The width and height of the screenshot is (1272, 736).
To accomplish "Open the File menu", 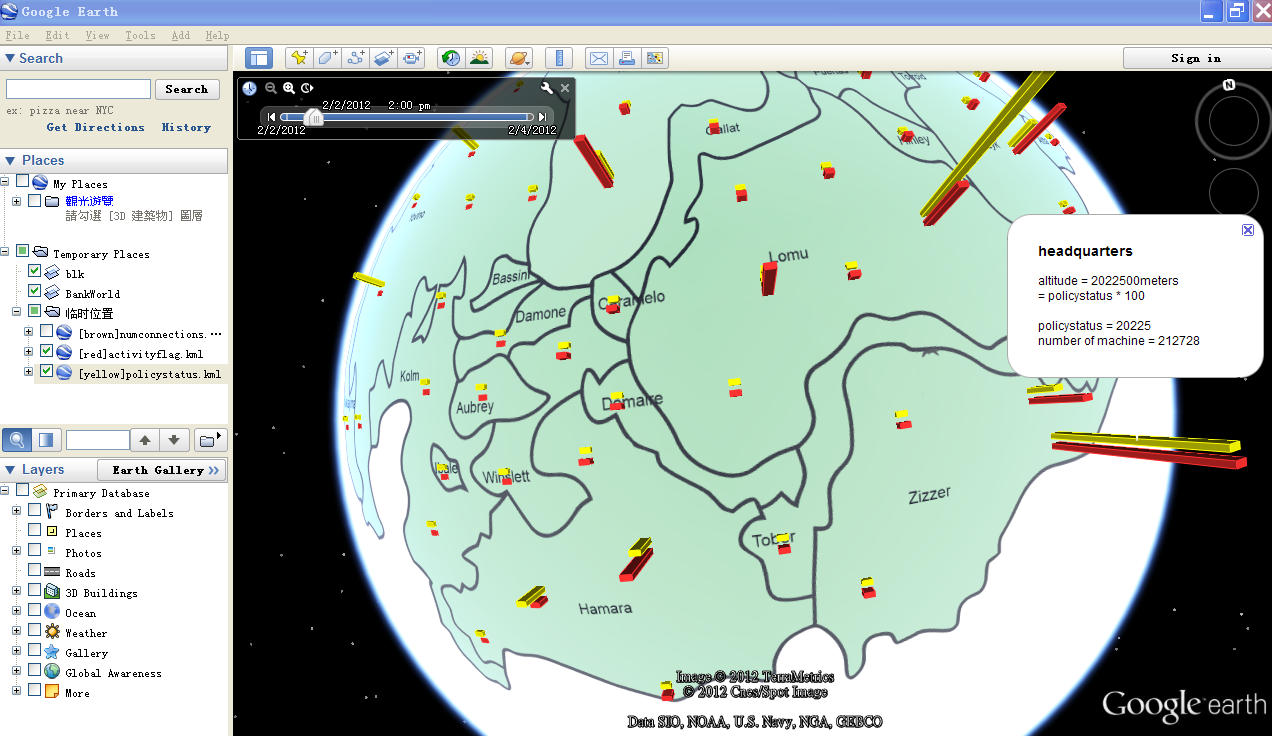I will (x=17, y=35).
